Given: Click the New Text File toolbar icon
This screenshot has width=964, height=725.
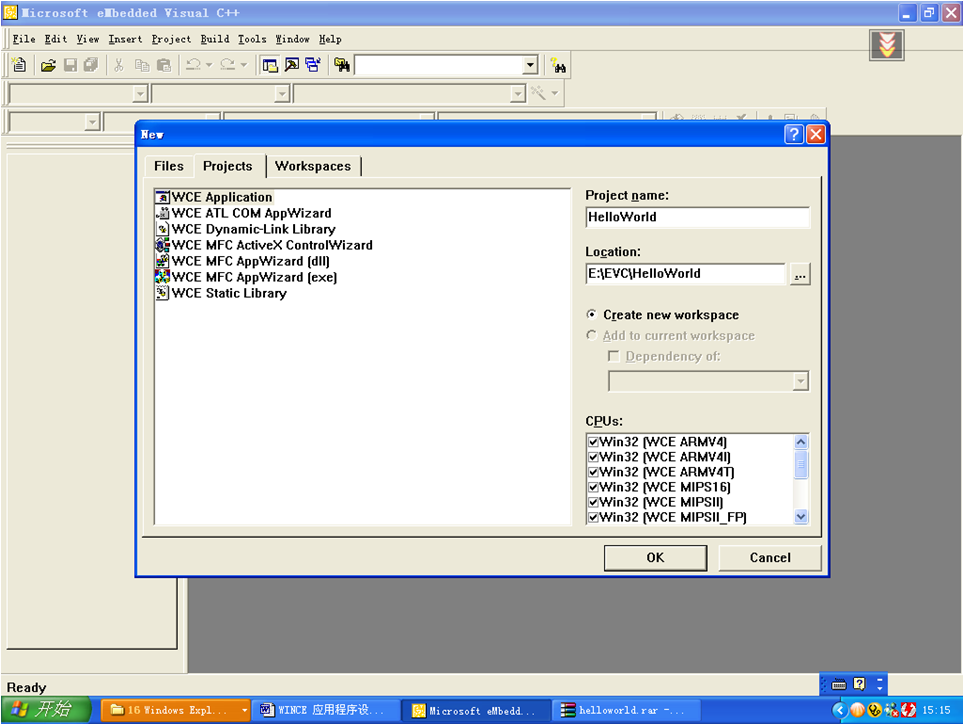Looking at the screenshot, I should (18, 65).
